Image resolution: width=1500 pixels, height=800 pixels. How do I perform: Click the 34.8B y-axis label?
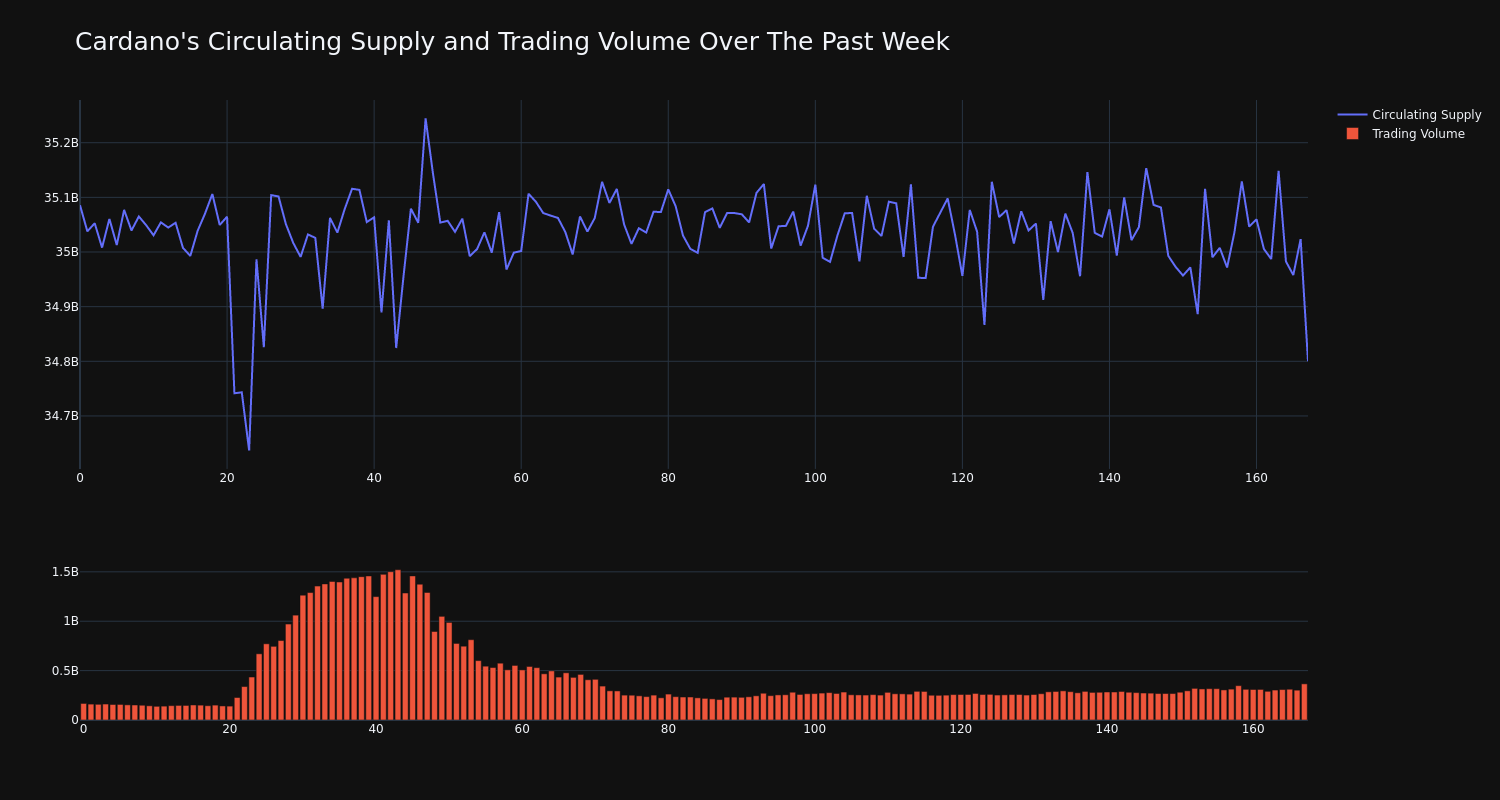tap(61, 362)
